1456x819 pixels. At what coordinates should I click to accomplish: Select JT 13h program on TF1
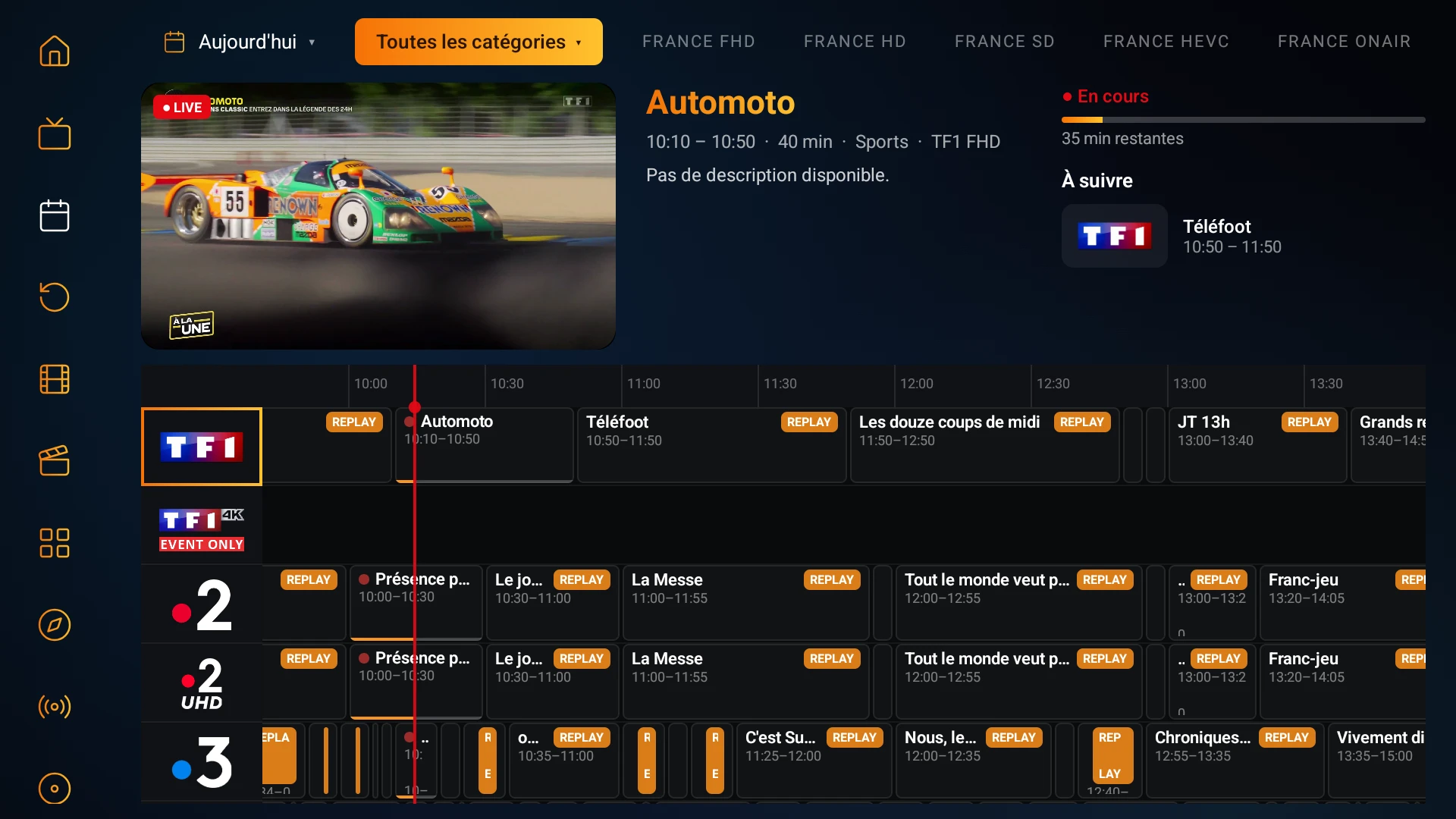click(x=1258, y=445)
